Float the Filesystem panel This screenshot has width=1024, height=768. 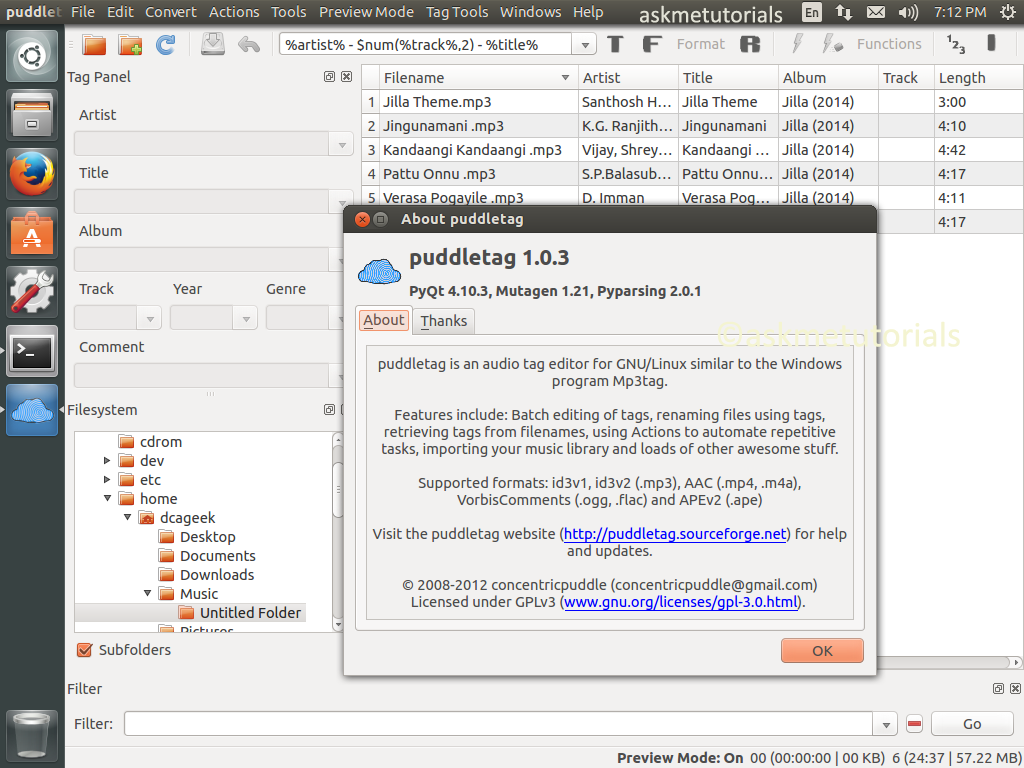tap(329, 409)
